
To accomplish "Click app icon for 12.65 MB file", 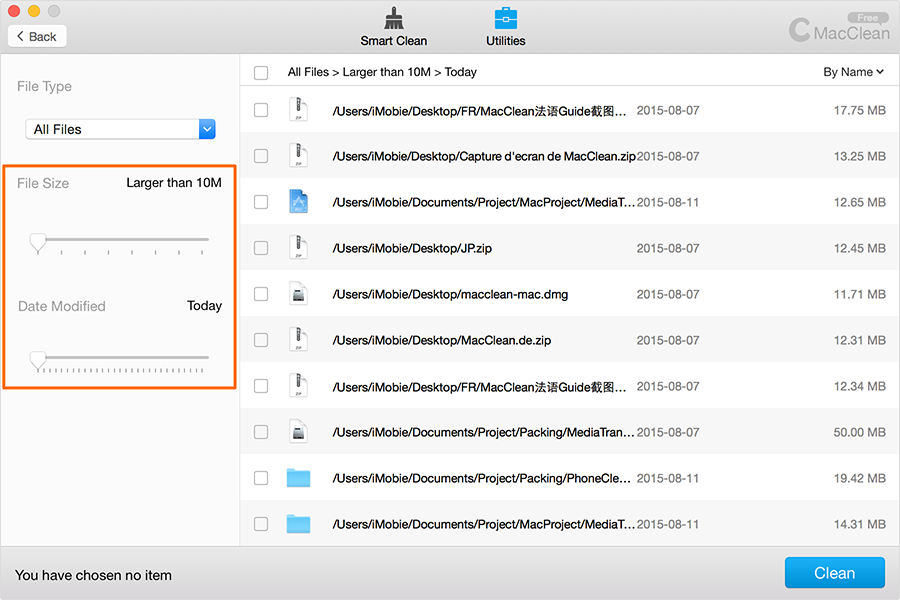I will [298, 202].
